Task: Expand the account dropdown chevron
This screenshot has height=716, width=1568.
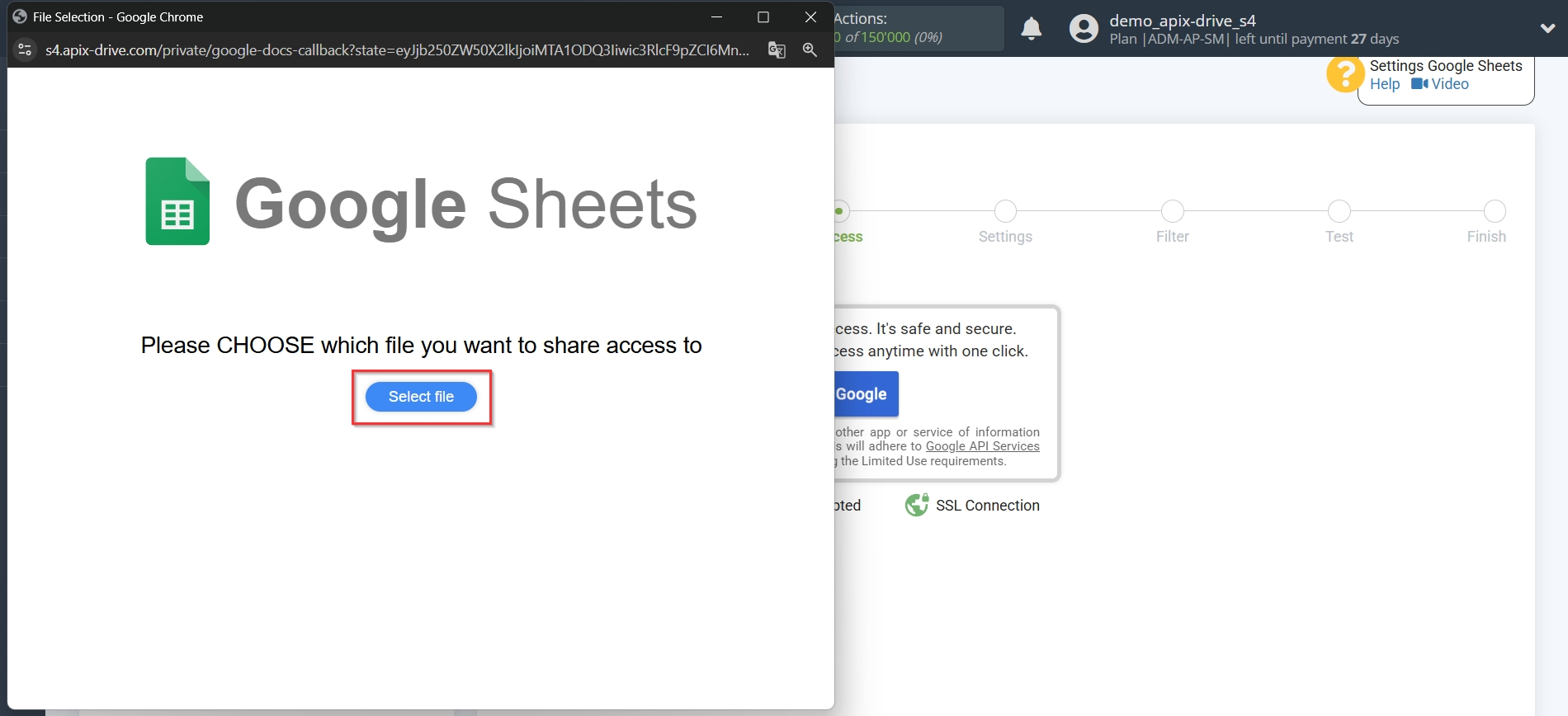Action: tap(1547, 28)
